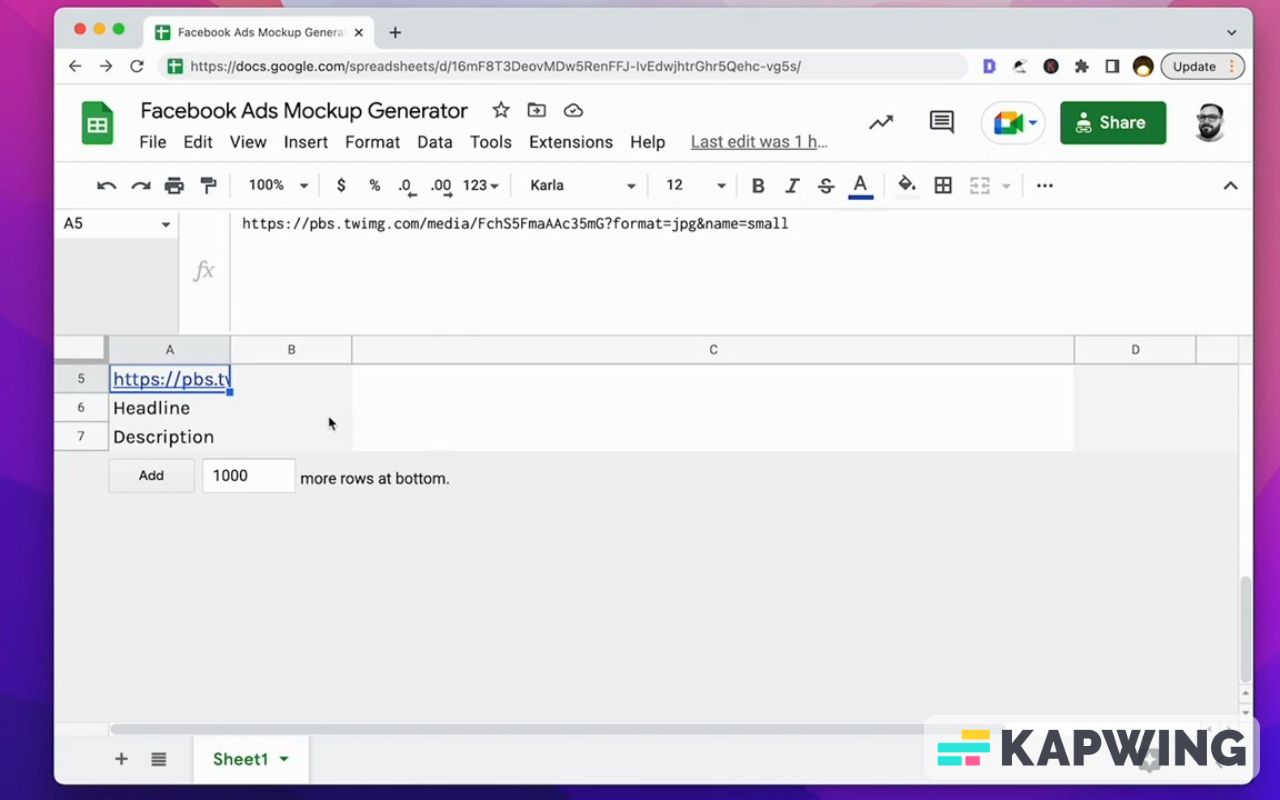Open the browser Extensions puzzle icon
The width and height of the screenshot is (1280, 800).
click(x=1081, y=67)
